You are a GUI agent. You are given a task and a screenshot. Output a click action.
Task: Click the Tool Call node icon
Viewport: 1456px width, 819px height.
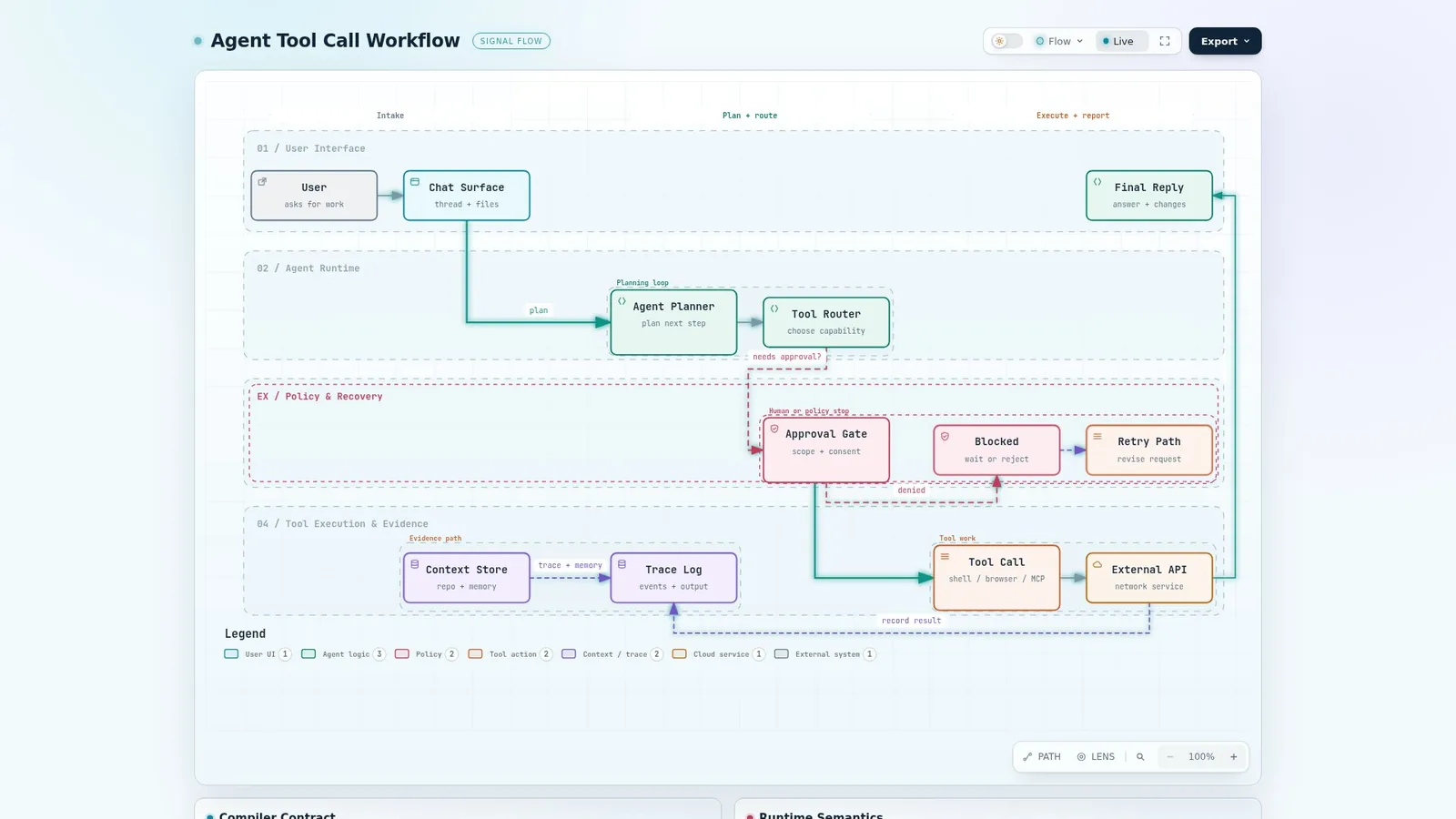click(x=945, y=557)
